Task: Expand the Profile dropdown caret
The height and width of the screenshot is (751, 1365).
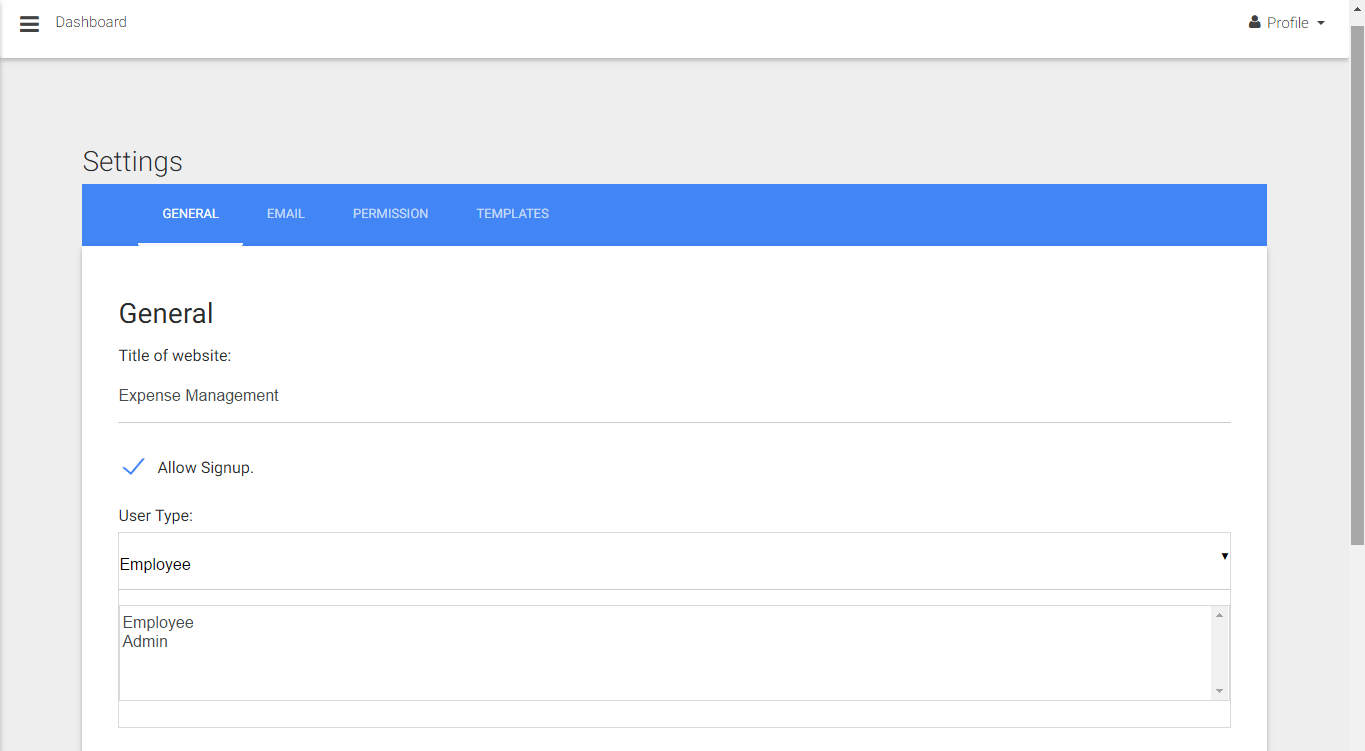Action: 1321,23
